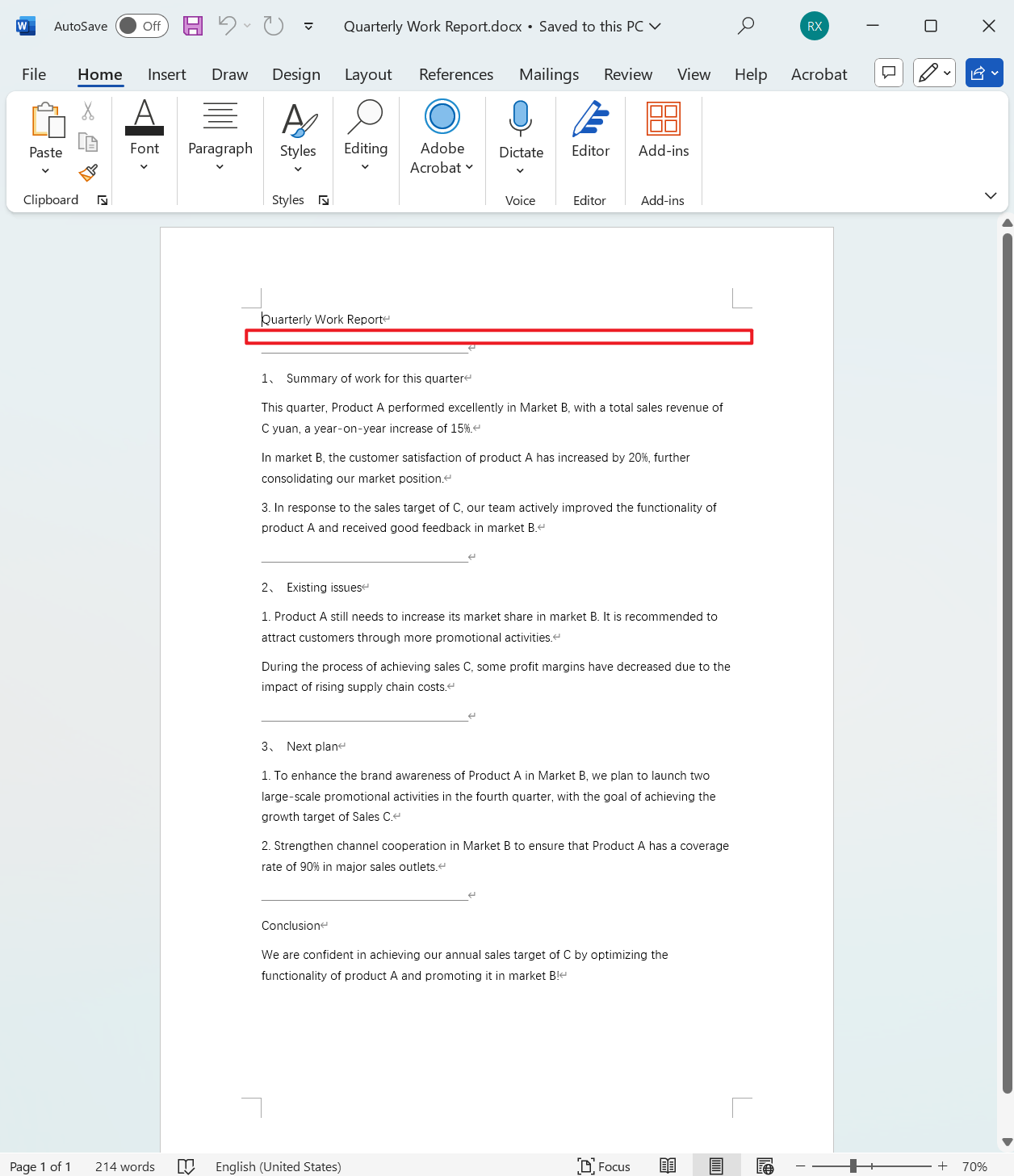Open the Acrobat tab

click(x=819, y=74)
